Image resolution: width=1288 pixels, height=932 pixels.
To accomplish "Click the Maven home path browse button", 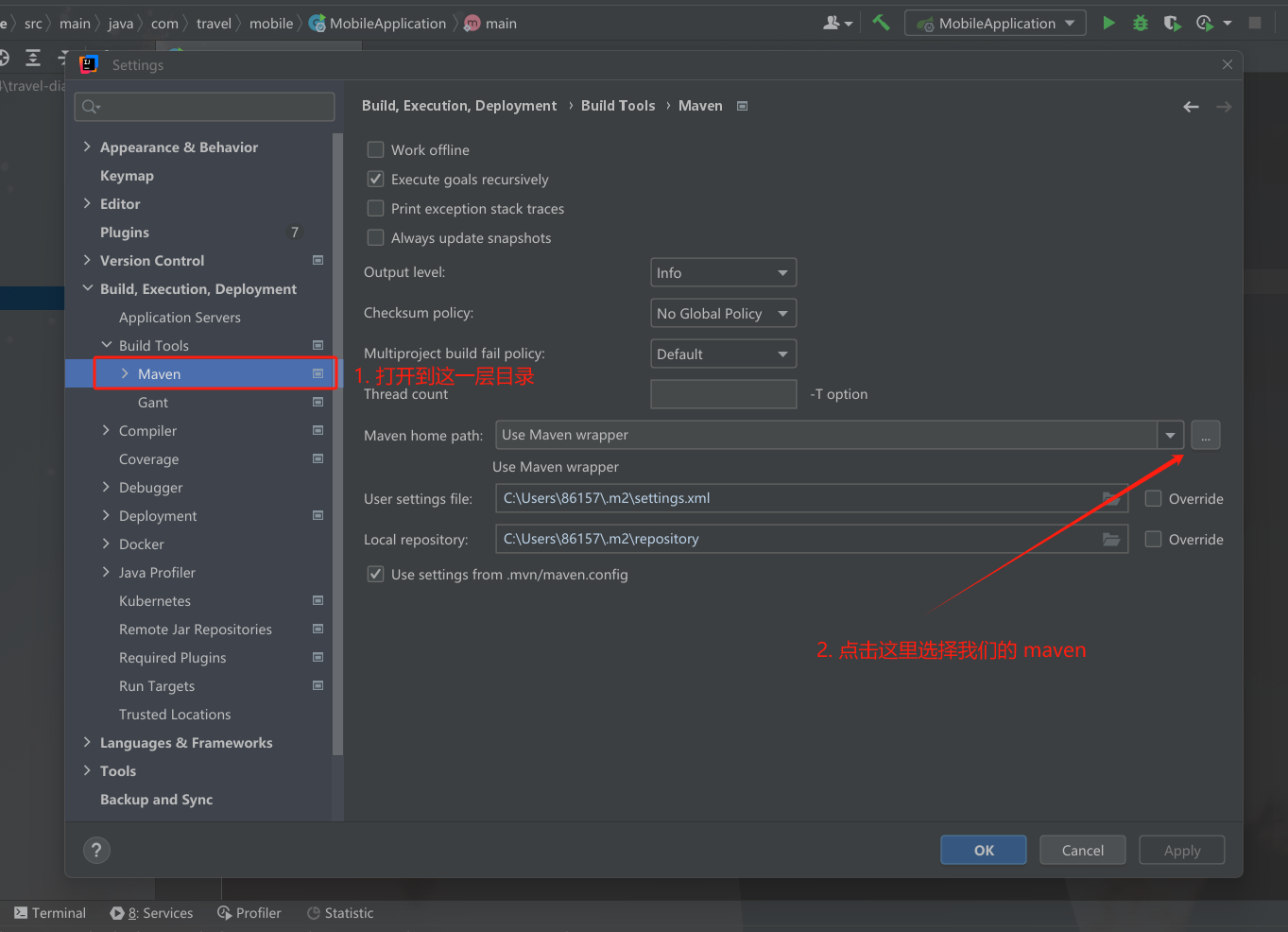I will point(1206,435).
